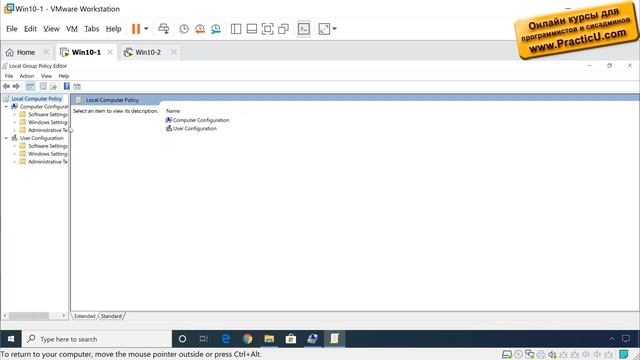Click the VMware message log status icon
This screenshot has width=640, height=360.
tap(624, 354)
